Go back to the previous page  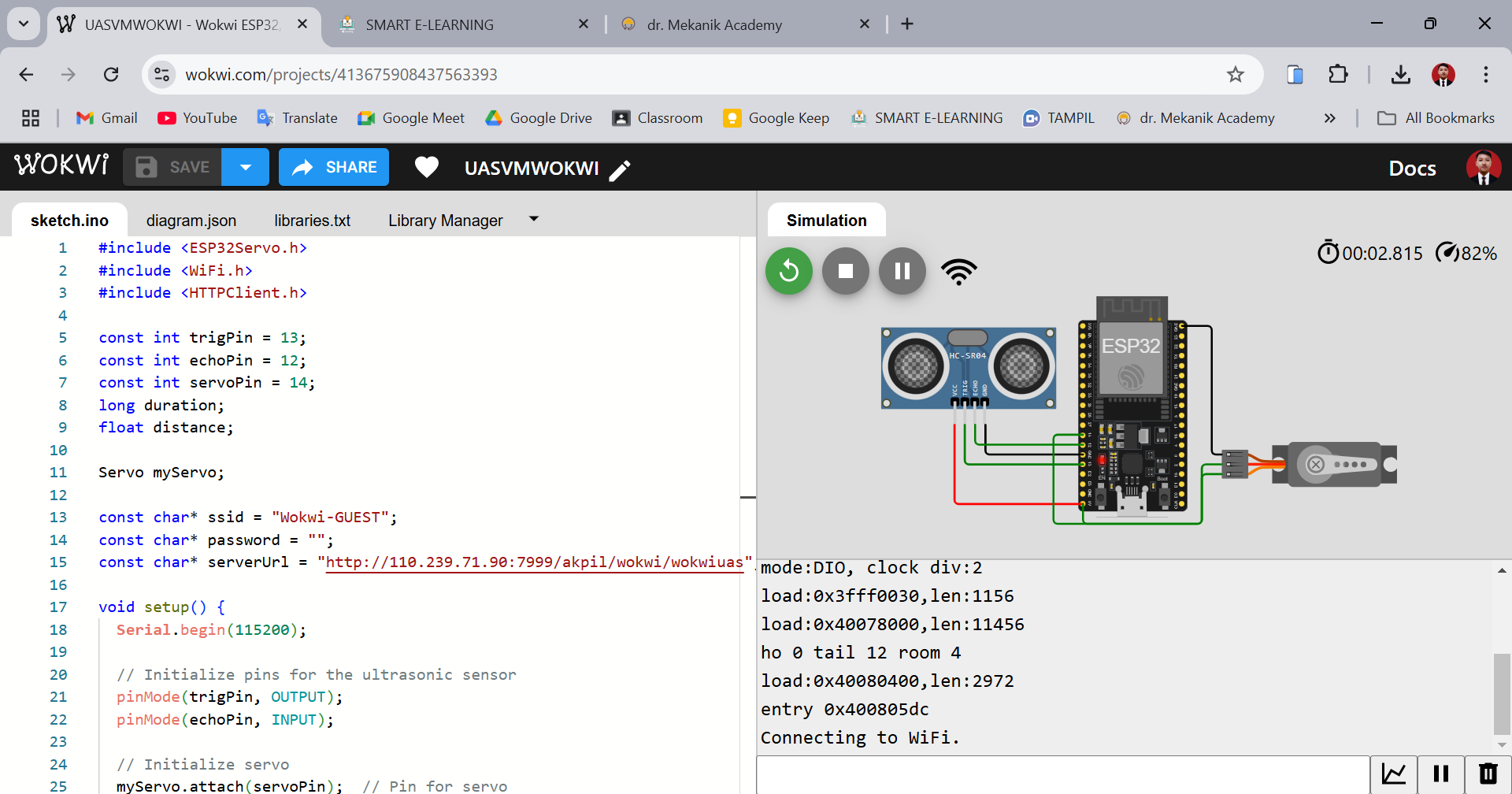click(26, 74)
